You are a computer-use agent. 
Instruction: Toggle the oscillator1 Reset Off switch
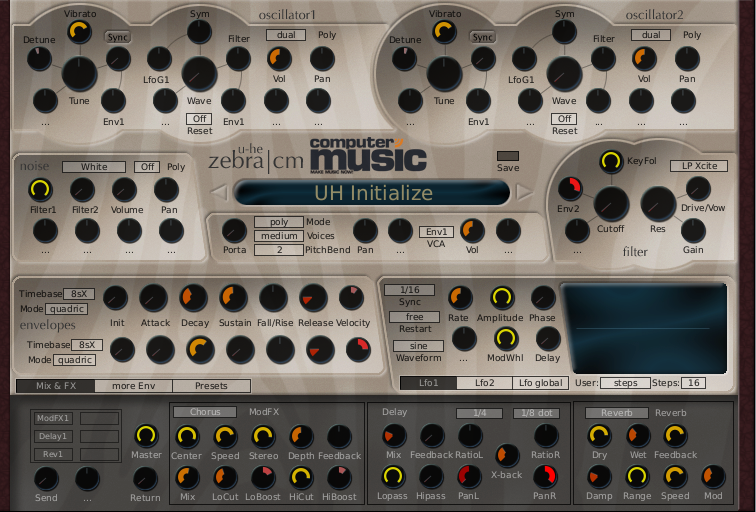198,118
